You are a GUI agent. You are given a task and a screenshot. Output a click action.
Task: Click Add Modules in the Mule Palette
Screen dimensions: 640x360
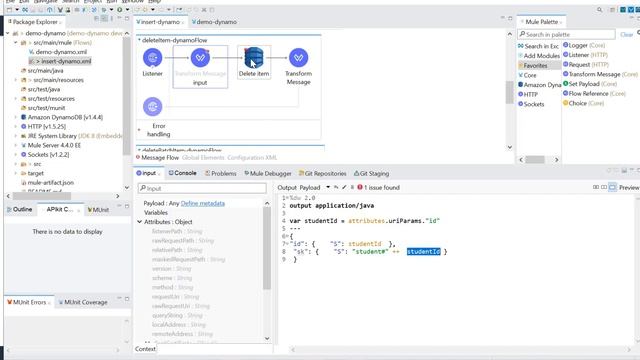(x=539, y=56)
